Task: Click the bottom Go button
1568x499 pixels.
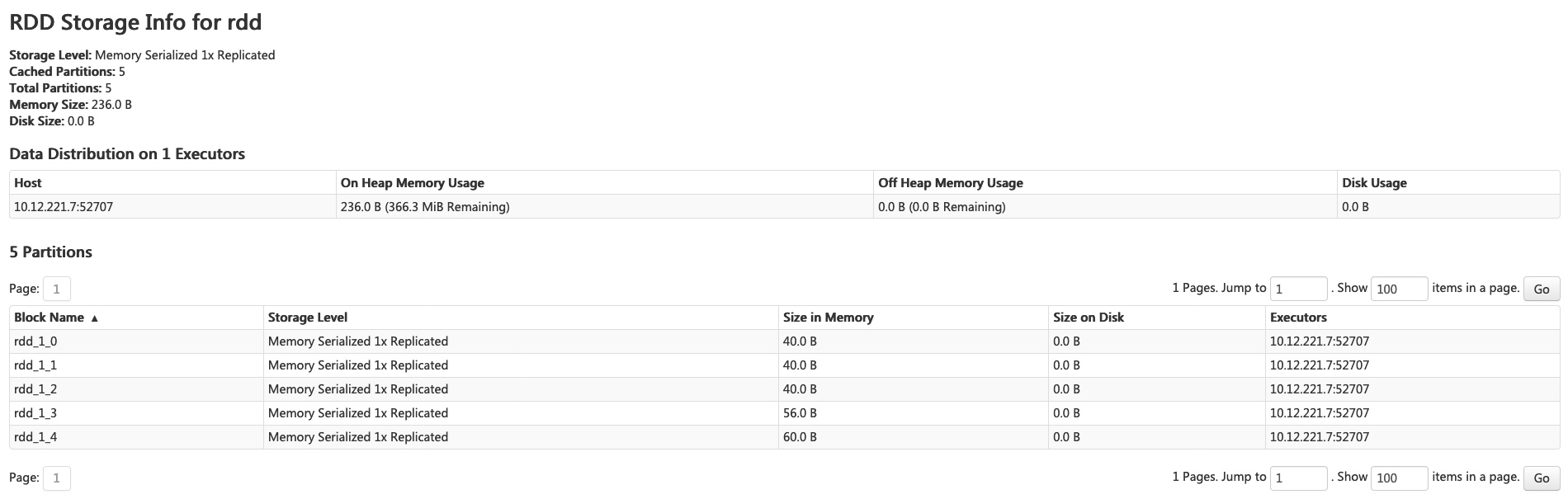Action: (1541, 478)
